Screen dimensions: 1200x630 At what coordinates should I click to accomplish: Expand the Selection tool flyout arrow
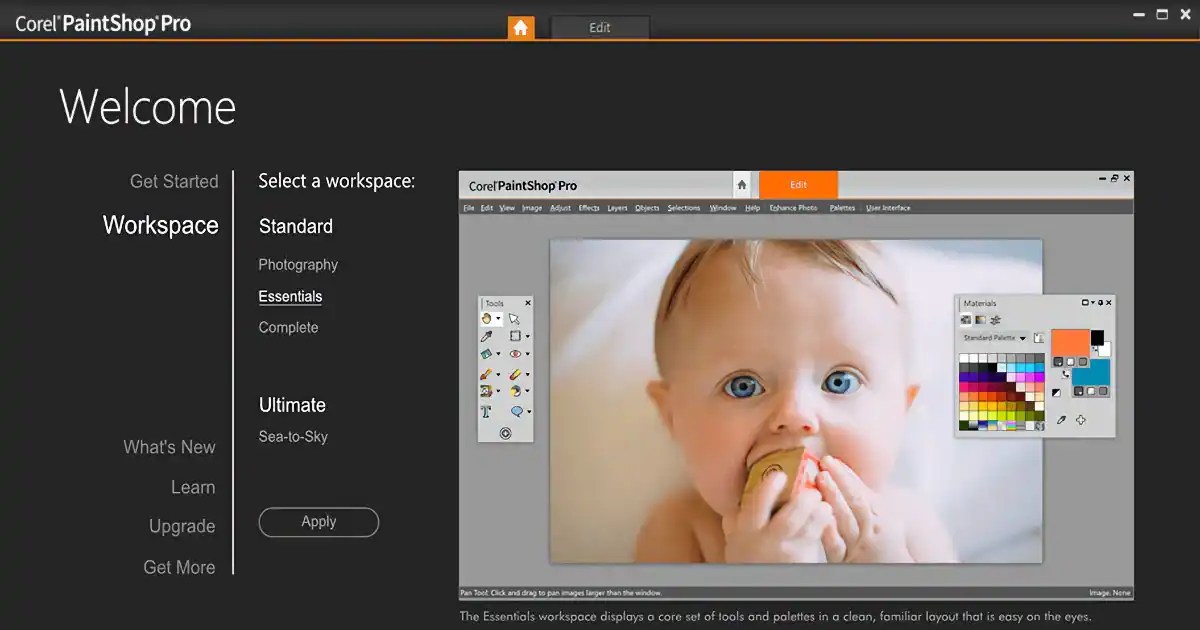(x=527, y=336)
